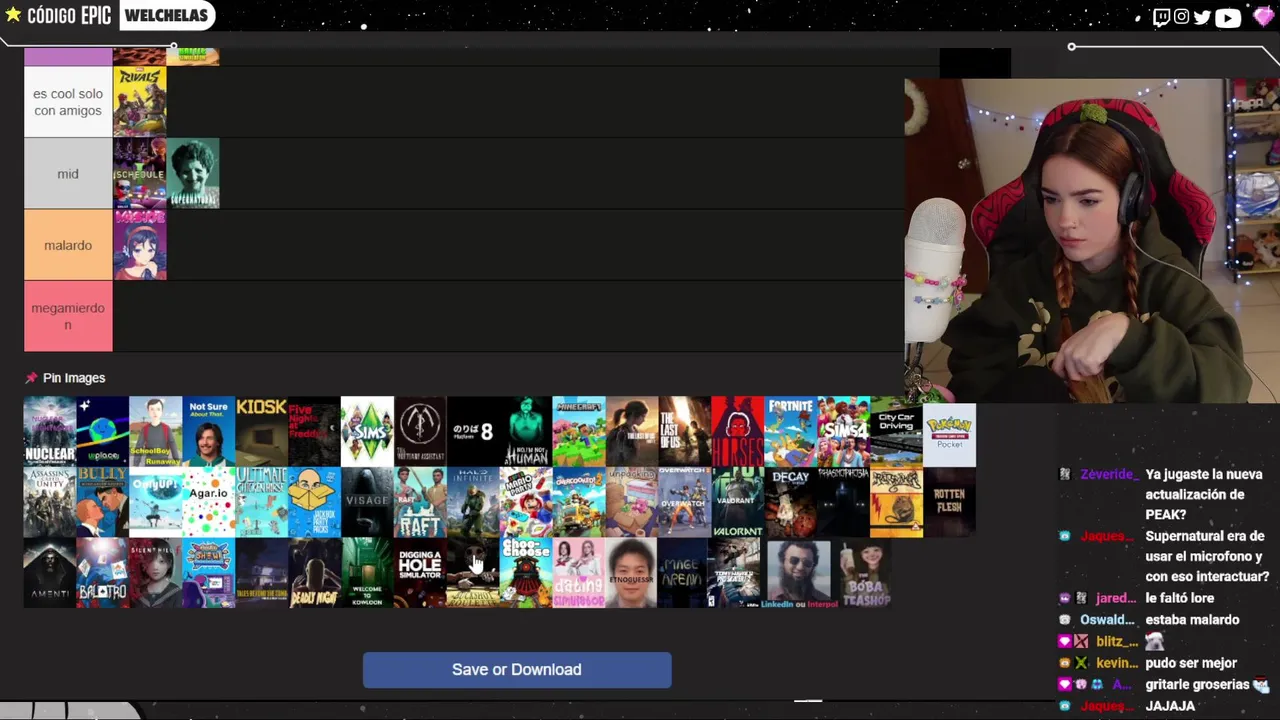Select the SchoolBoy Runaway image
Screen dimensions: 1280x720
[156, 432]
